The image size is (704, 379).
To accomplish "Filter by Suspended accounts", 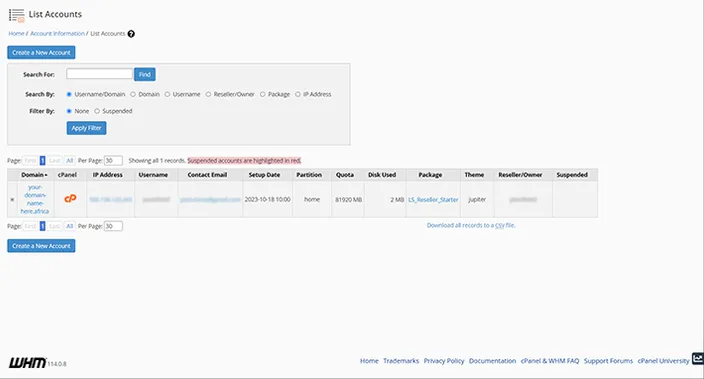I will click(97, 111).
